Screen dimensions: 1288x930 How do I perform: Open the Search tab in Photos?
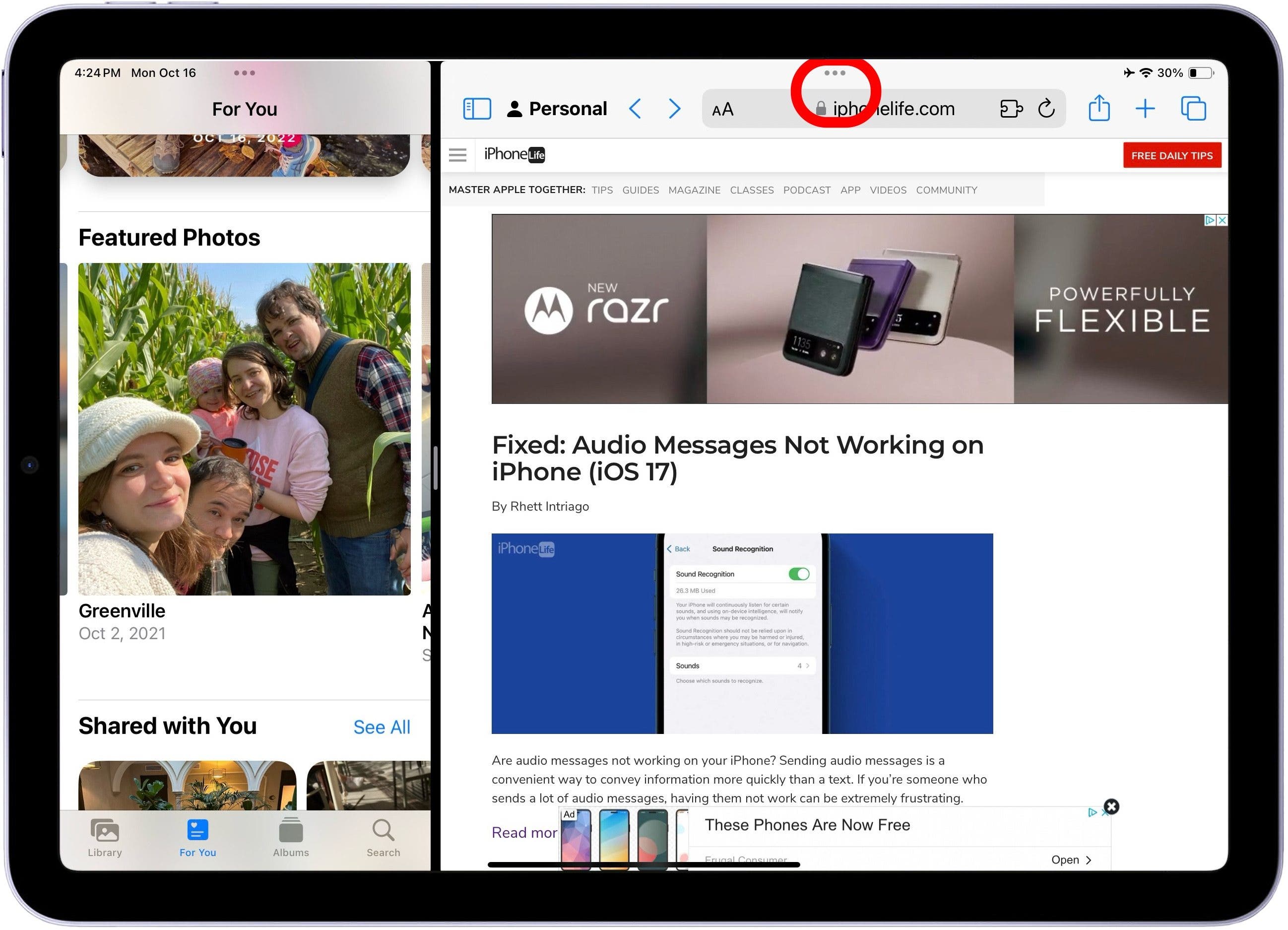tap(384, 837)
